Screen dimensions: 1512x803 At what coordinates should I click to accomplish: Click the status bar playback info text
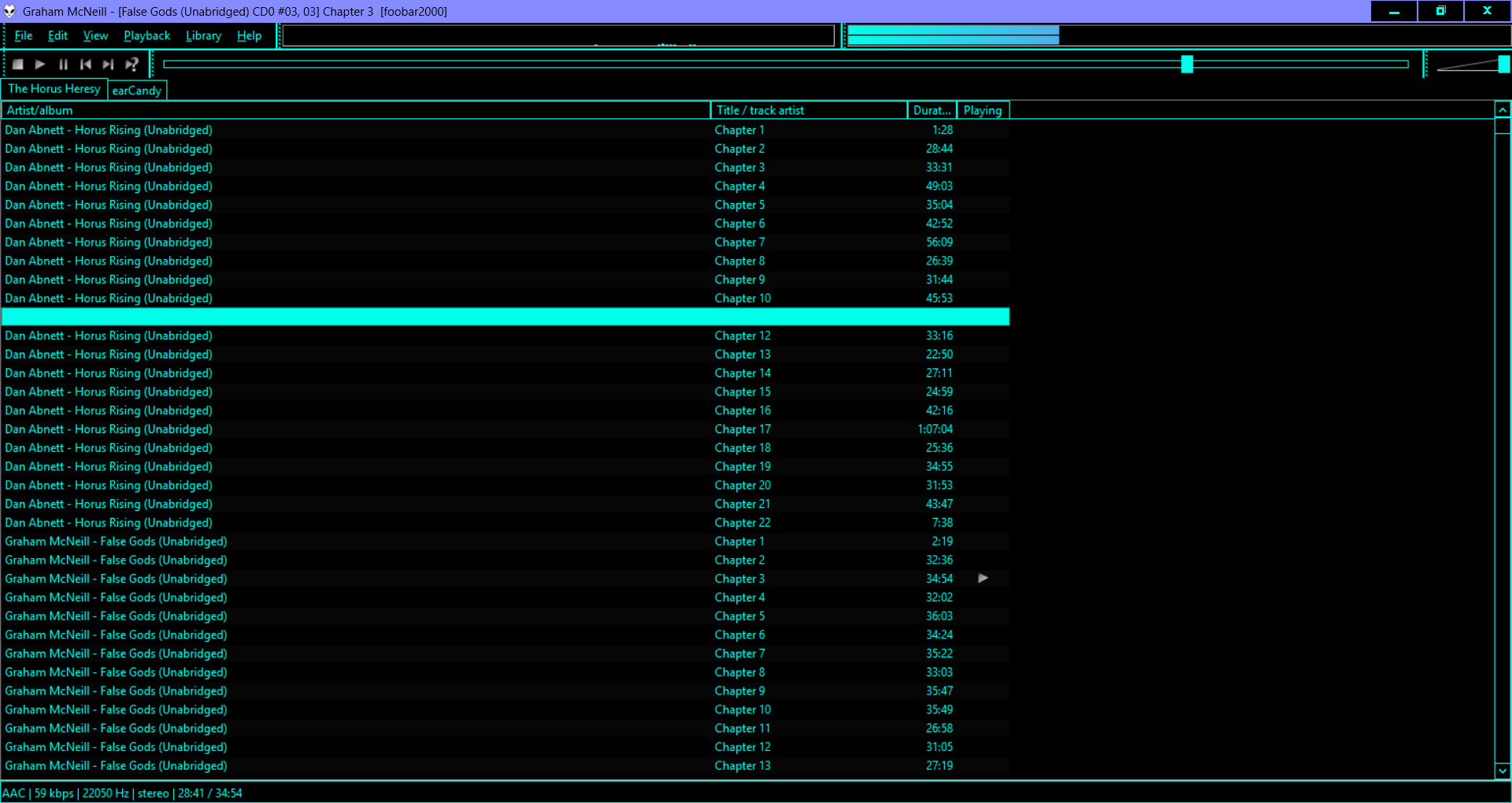pyautogui.click(x=122, y=793)
